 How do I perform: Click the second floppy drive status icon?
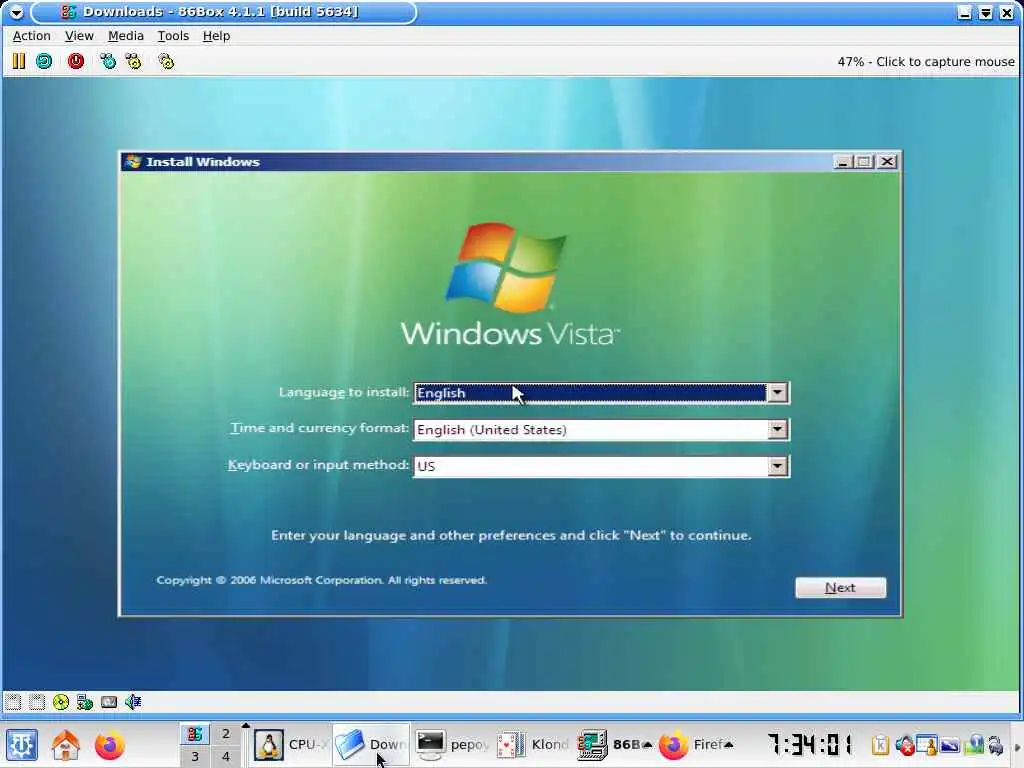point(37,702)
